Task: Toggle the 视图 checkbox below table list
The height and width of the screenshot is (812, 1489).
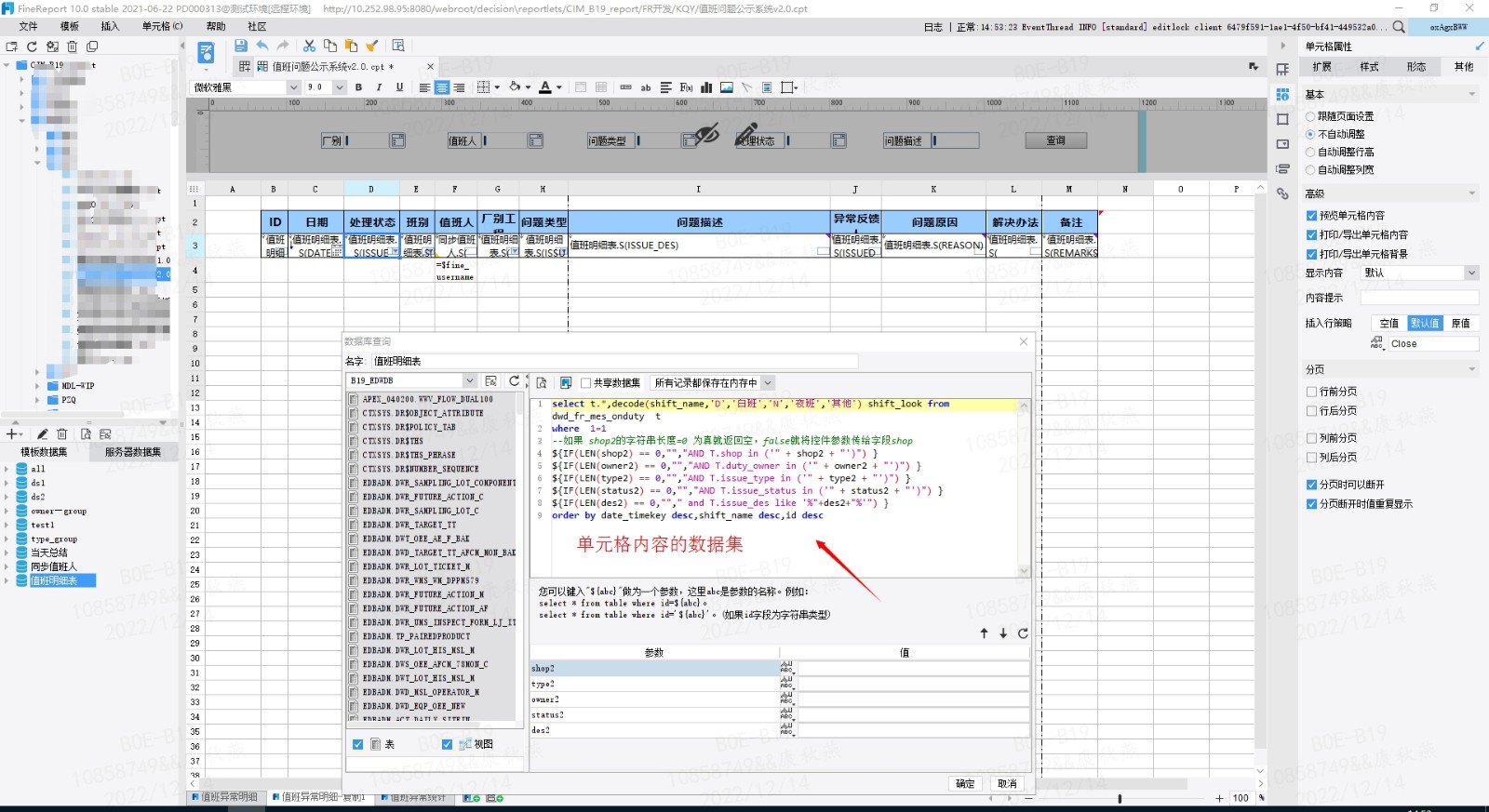Action: [447, 744]
